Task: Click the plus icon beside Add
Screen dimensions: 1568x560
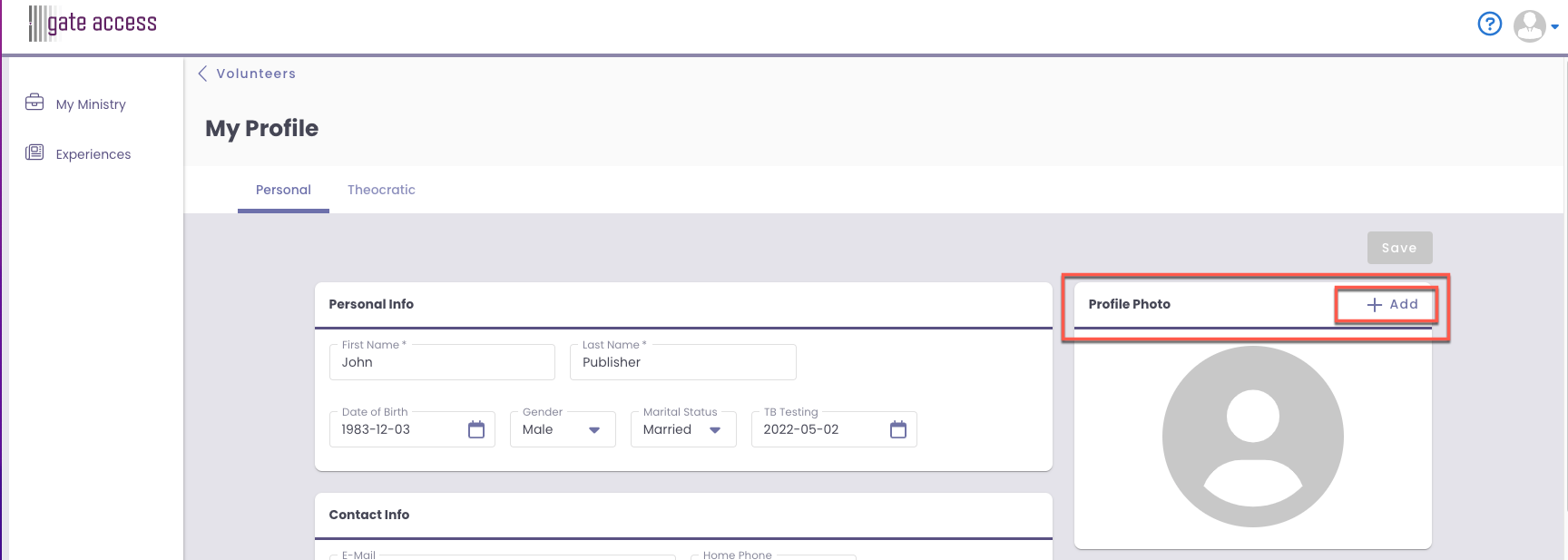Action: 1374,305
